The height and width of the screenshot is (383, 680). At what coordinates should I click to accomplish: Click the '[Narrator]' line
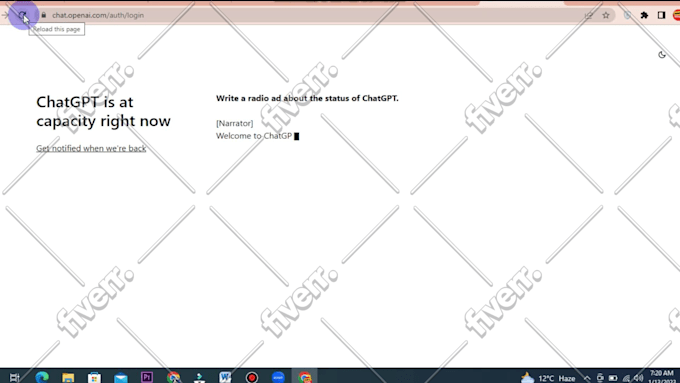point(235,123)
